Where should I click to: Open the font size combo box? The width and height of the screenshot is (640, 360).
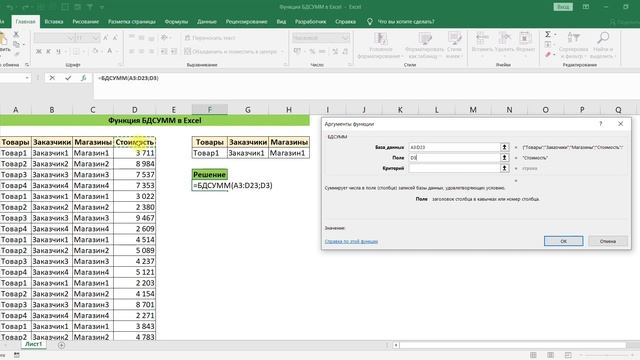click(x=87, y=38)
